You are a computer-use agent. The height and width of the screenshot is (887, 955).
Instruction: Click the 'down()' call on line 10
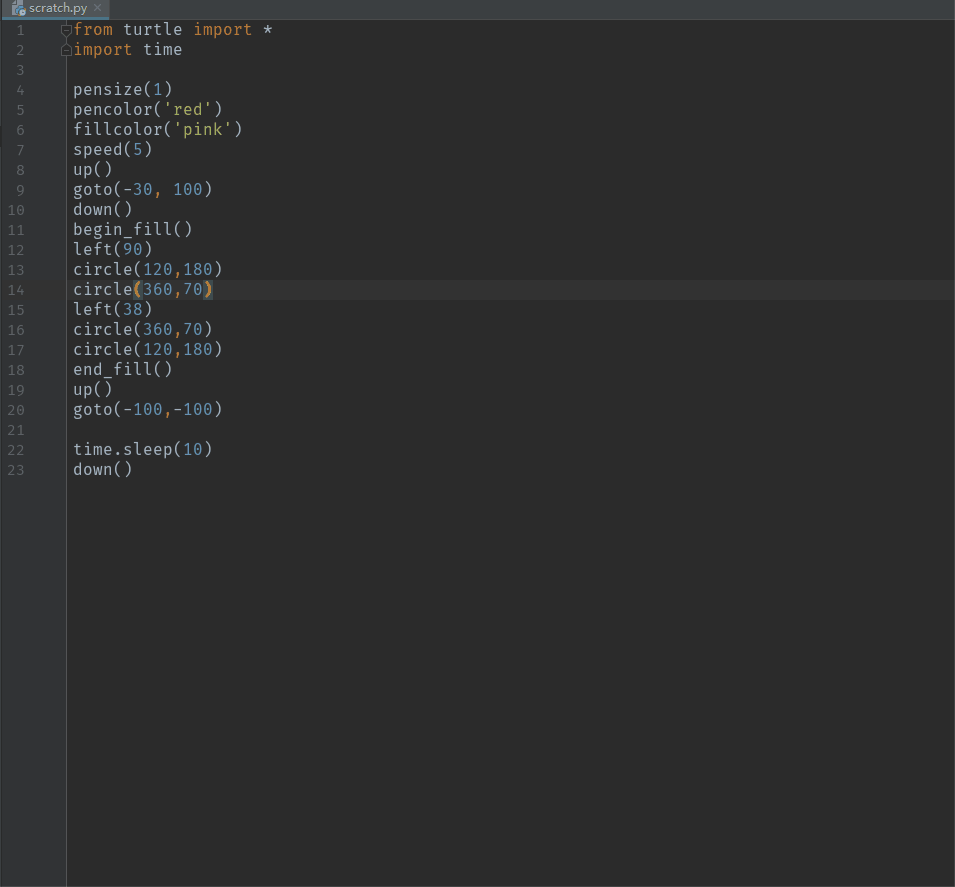(102, 210)
